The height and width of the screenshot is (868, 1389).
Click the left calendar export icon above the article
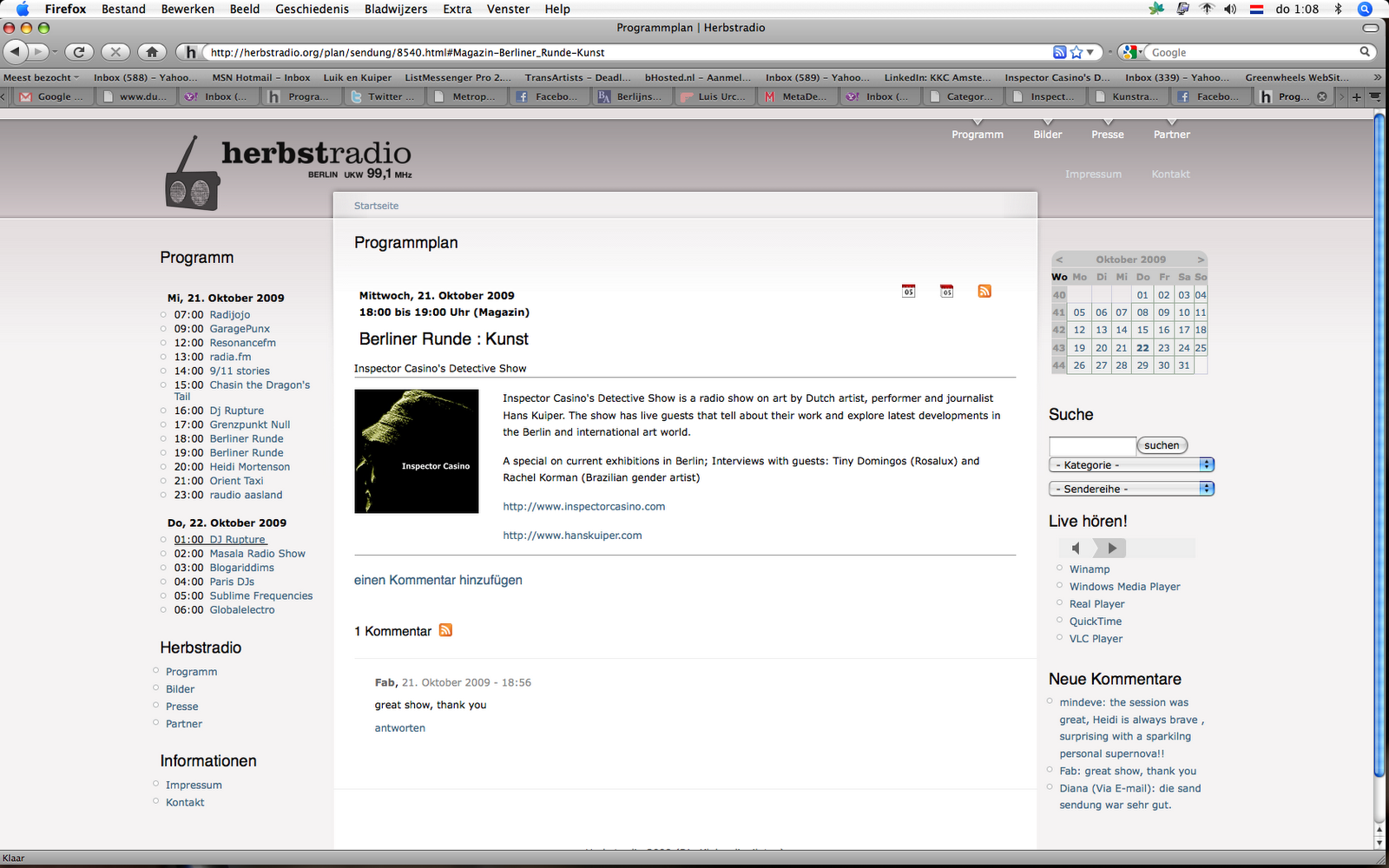click(908, 291)
